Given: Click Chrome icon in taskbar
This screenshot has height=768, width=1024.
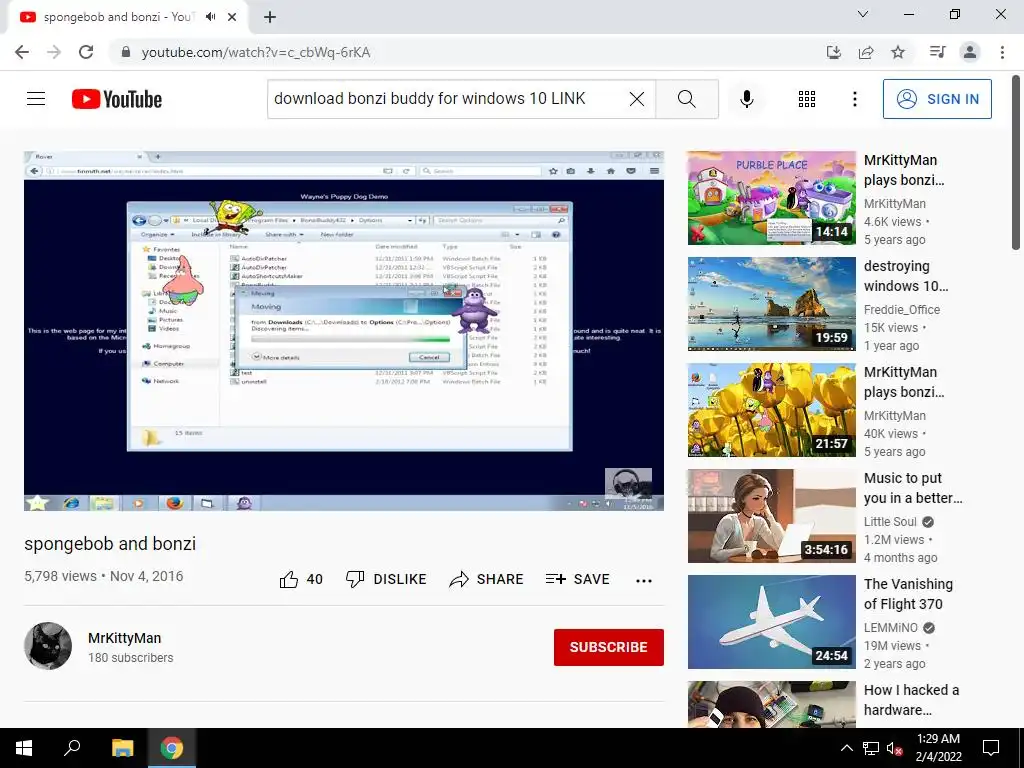Looking at the screenshot, I should 172,748.
